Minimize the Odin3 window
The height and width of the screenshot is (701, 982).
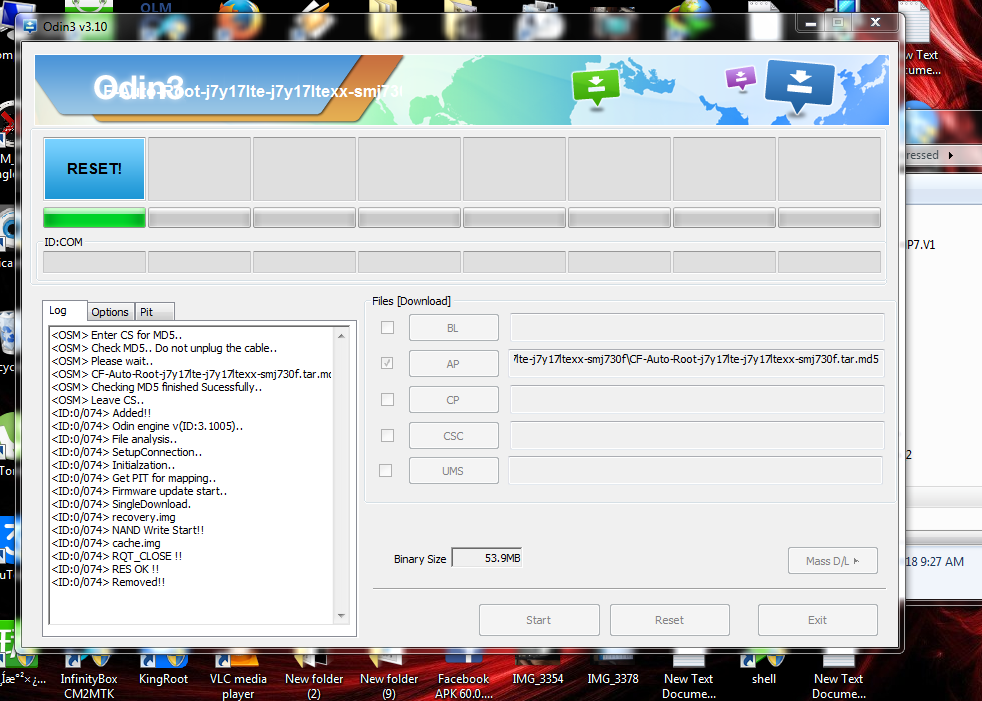(x=810, y=23)
